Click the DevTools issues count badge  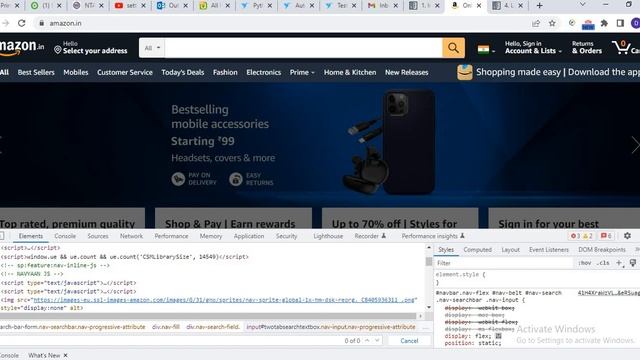point(606,236)
